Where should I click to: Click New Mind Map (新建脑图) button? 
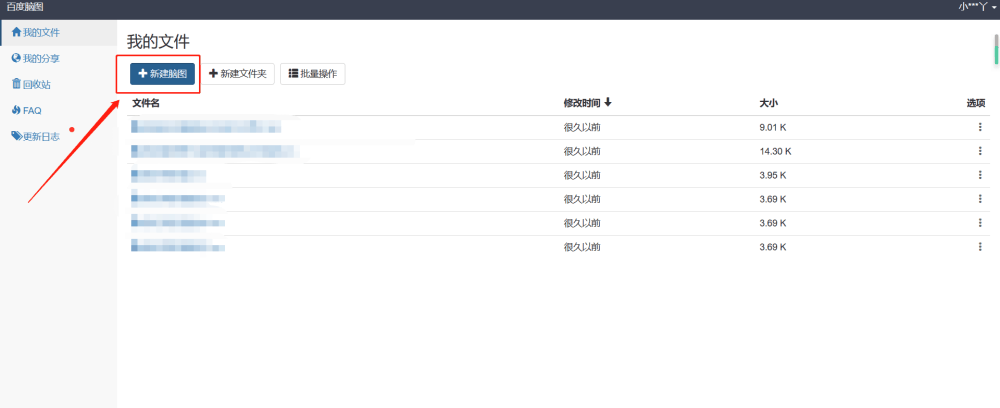click(x=162, y=74)
